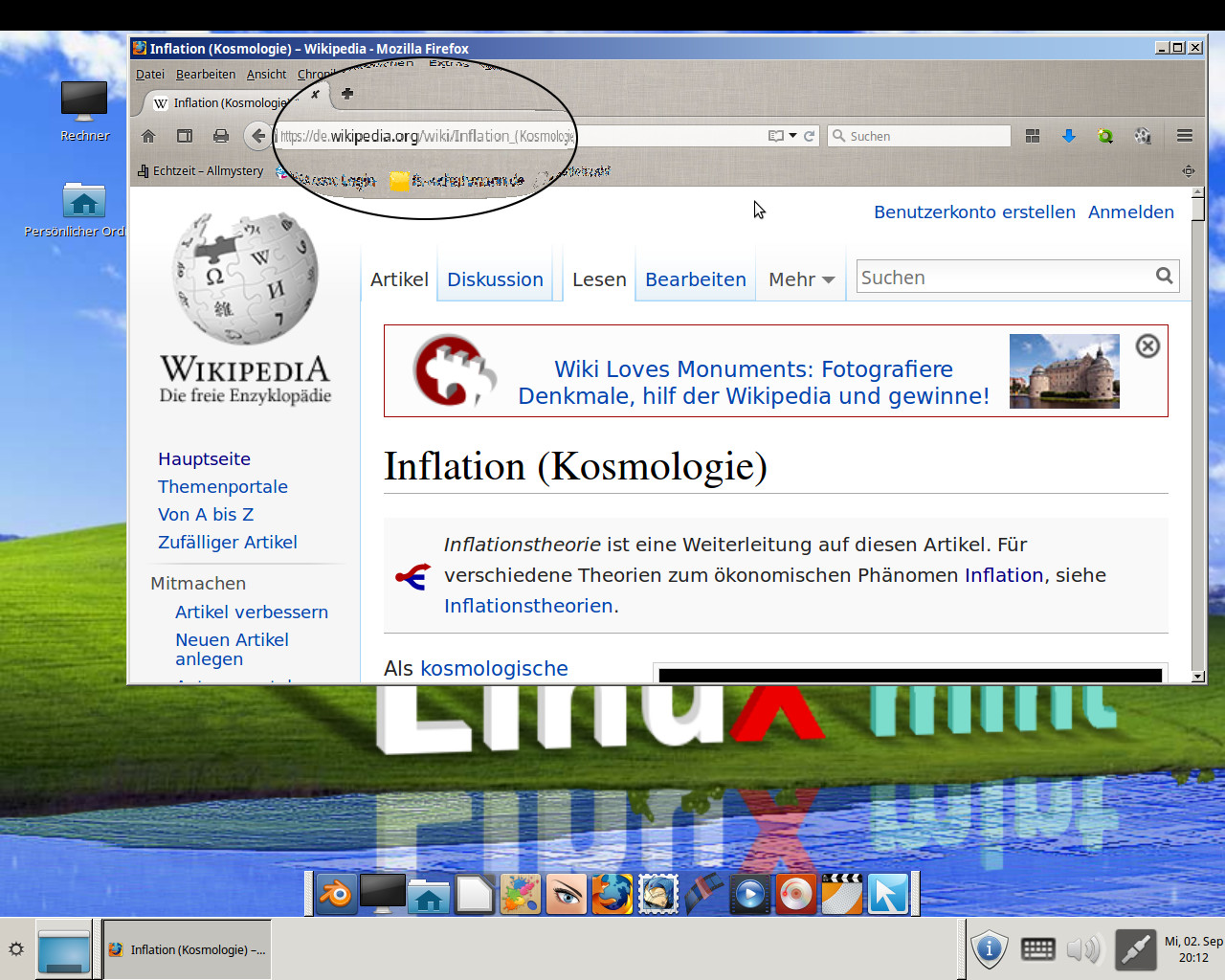1225x980 pixels.
Task: Open a new tab with the plus button
Action: pyautogui.click(x=347, y=94)
